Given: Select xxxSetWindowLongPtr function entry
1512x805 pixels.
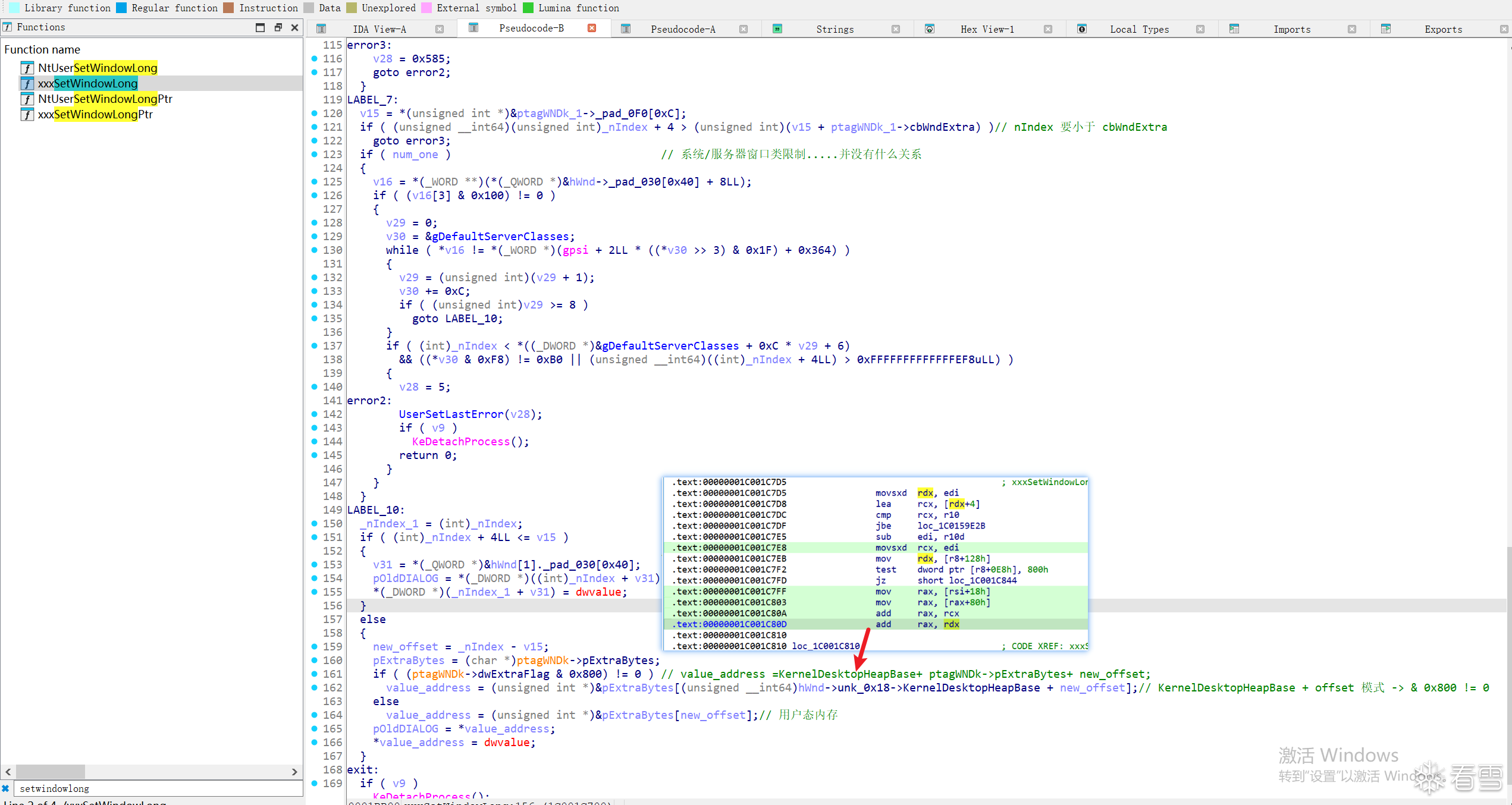Looking at the screenshot, I should [95, 114].
